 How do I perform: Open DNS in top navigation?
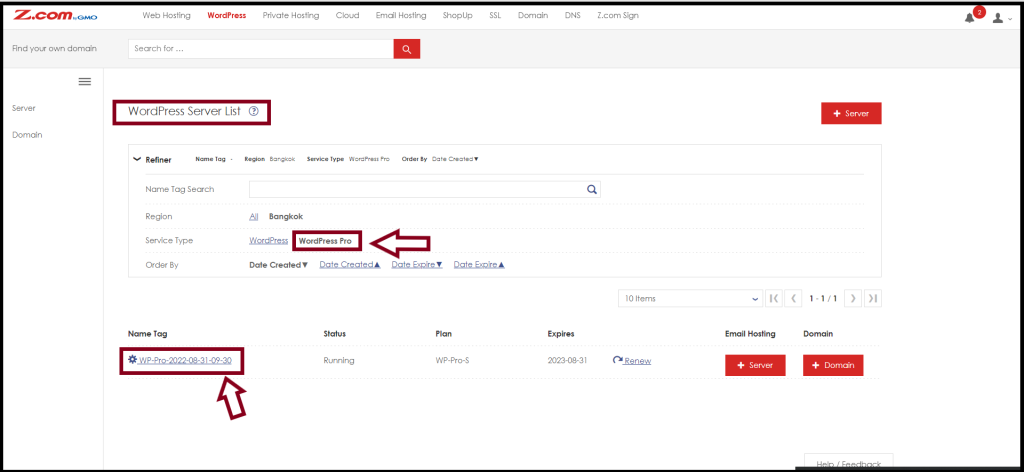(572, 16)
